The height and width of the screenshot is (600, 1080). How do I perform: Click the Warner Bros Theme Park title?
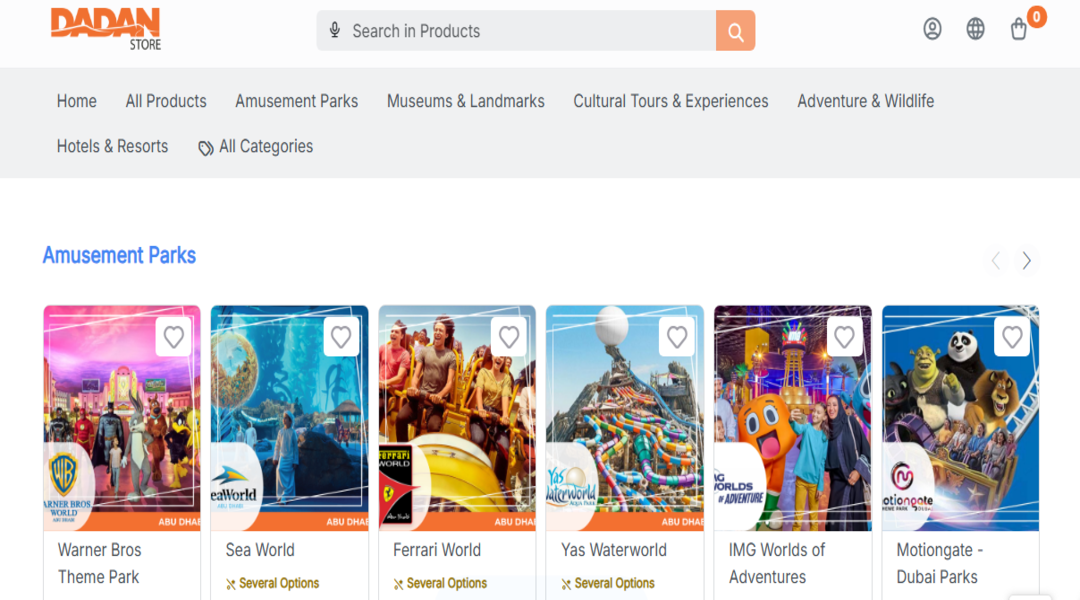[100, 563]
